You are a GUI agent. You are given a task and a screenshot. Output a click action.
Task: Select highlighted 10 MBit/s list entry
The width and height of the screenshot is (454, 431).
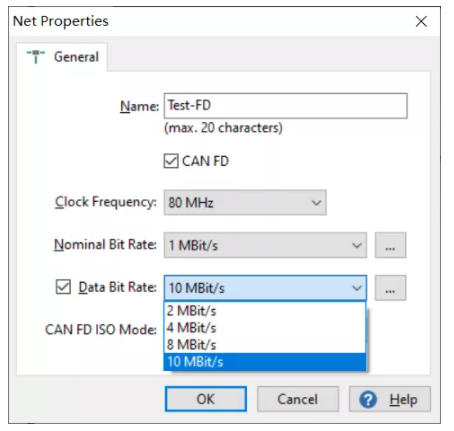265,362
